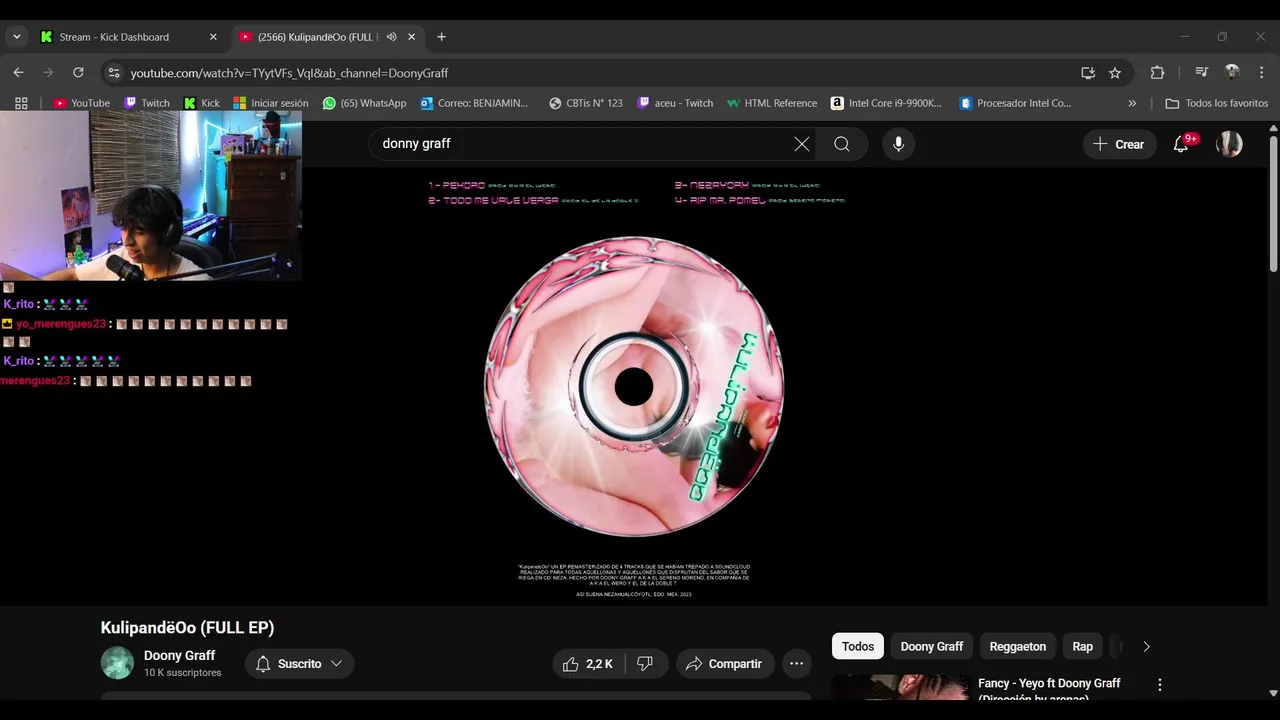
Task: Click yo_merengues23 username in the chat overlay
Action: pyautogui.click(x=61, y=324)
